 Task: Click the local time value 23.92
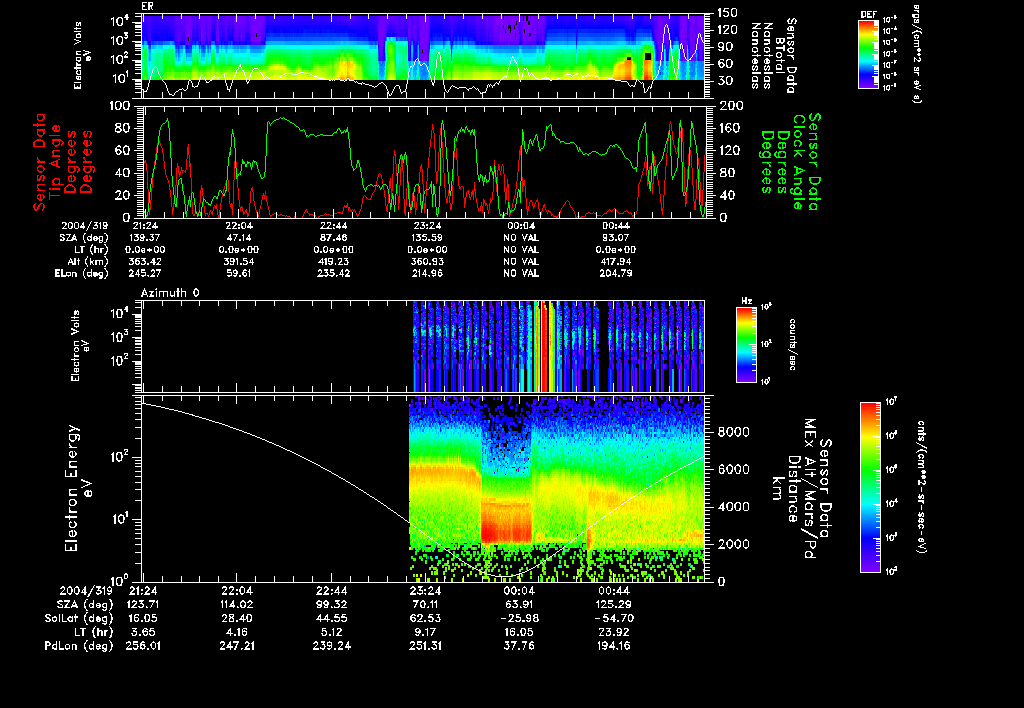[613, 632]
